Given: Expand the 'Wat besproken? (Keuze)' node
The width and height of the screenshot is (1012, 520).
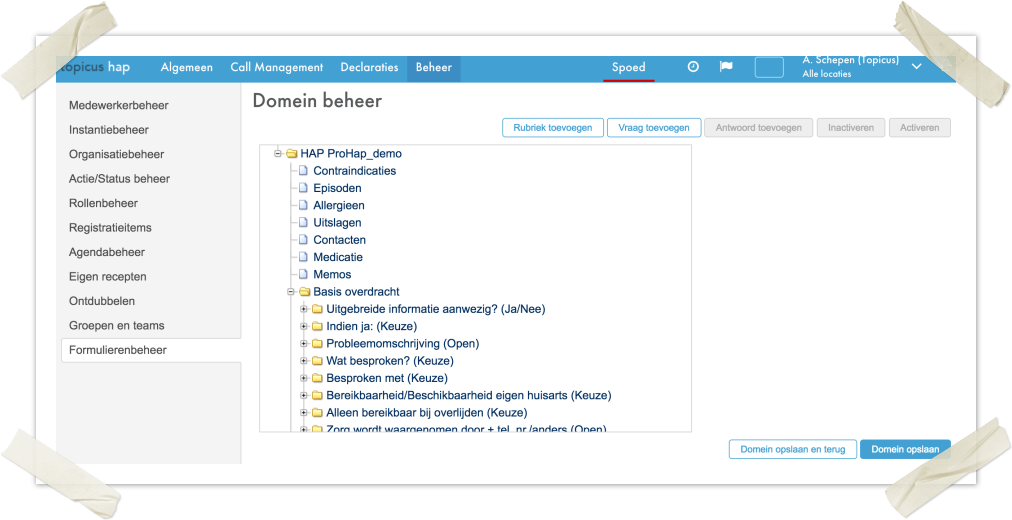Looking at the screenshot, I should click(x=304, y=361).
